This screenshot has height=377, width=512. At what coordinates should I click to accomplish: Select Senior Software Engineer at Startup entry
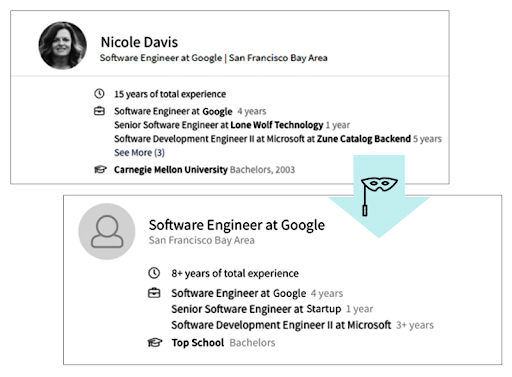(272, 309)
